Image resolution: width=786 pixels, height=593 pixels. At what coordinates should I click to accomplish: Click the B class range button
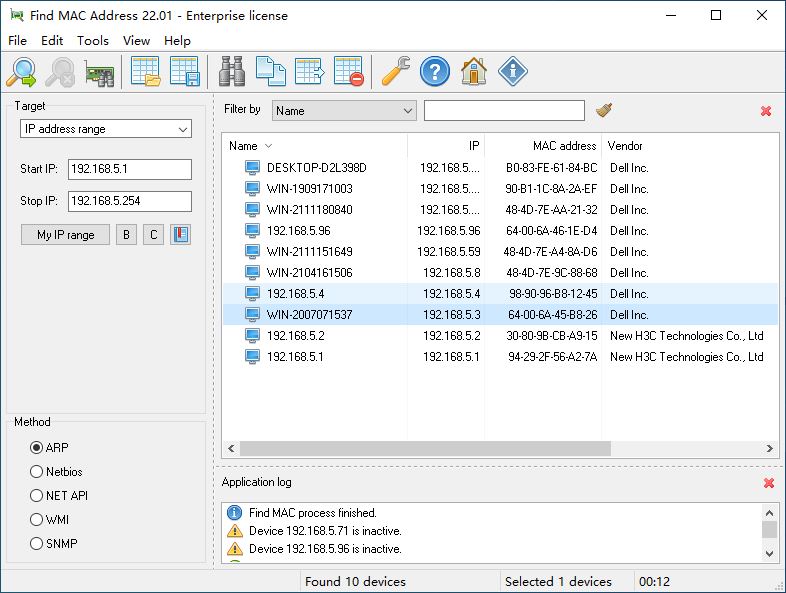(126, 235)
